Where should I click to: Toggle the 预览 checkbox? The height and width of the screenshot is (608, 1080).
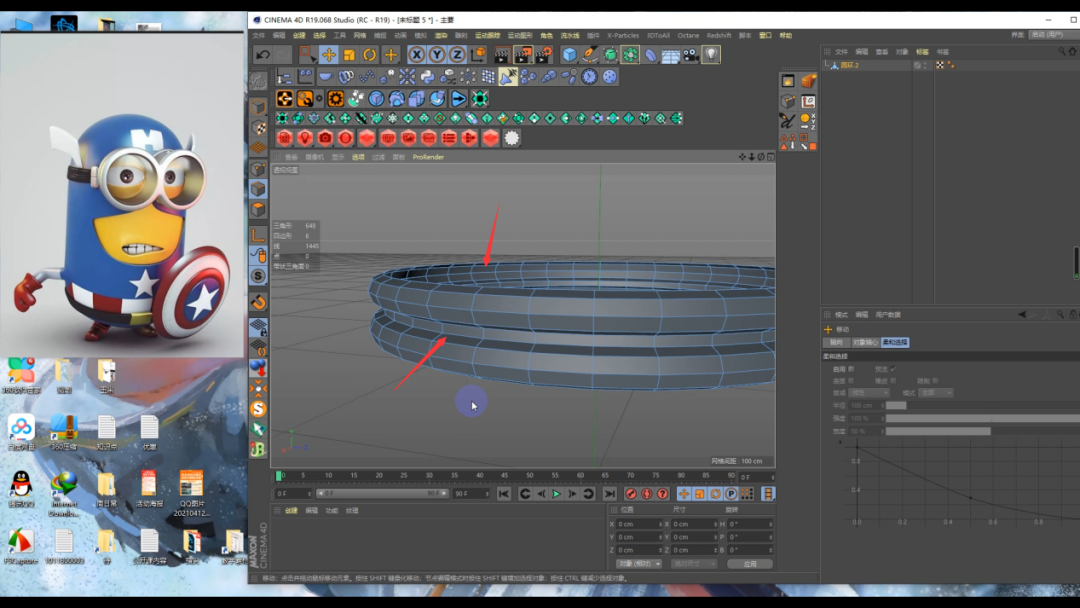coord(893,369)
